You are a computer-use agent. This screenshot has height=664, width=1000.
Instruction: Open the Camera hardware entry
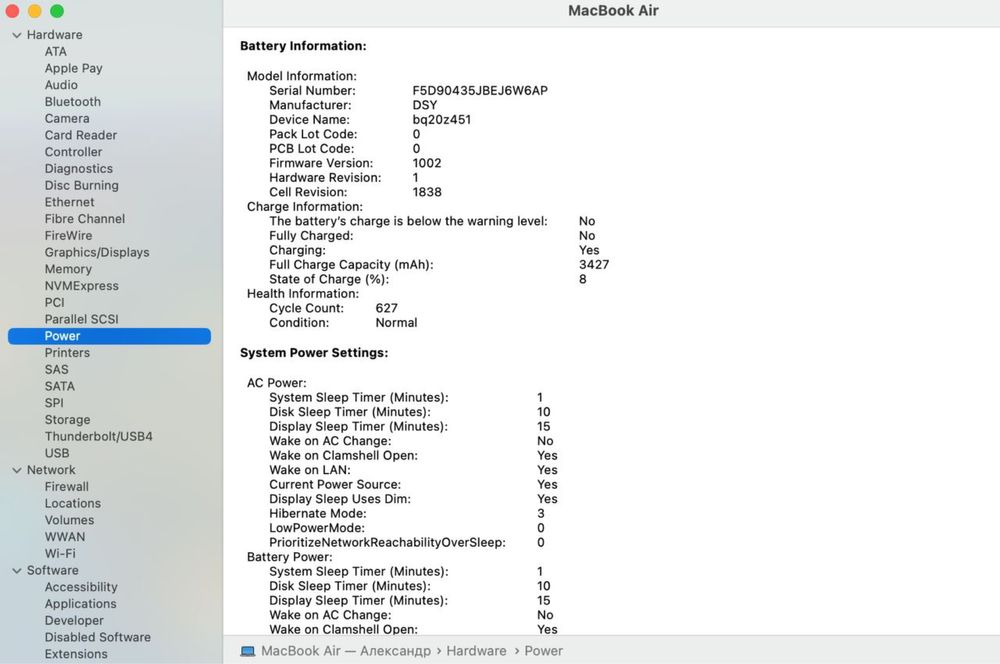click(67, 119)
